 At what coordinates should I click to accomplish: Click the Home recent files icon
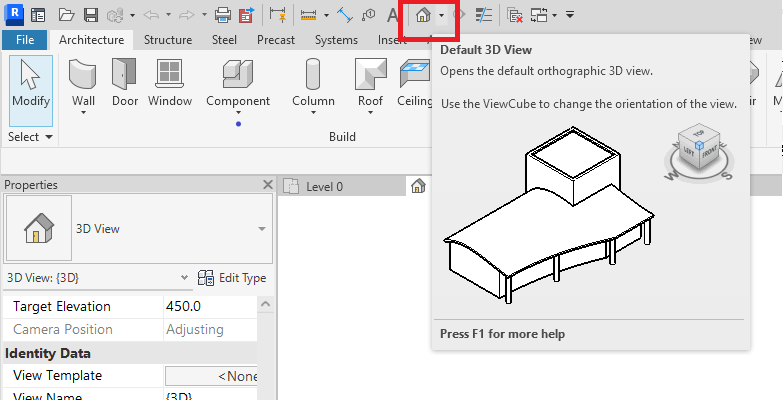(38, 15)
